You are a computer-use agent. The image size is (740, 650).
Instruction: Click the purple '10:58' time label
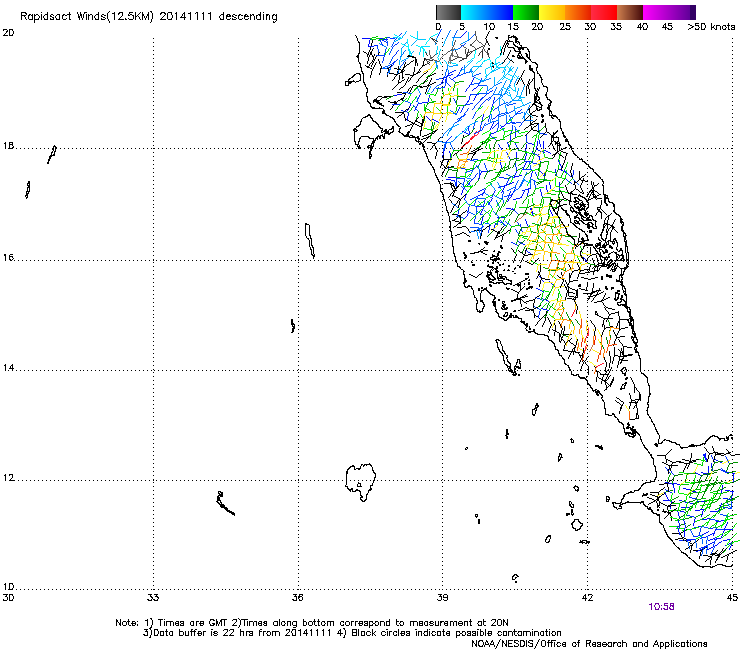661,607
